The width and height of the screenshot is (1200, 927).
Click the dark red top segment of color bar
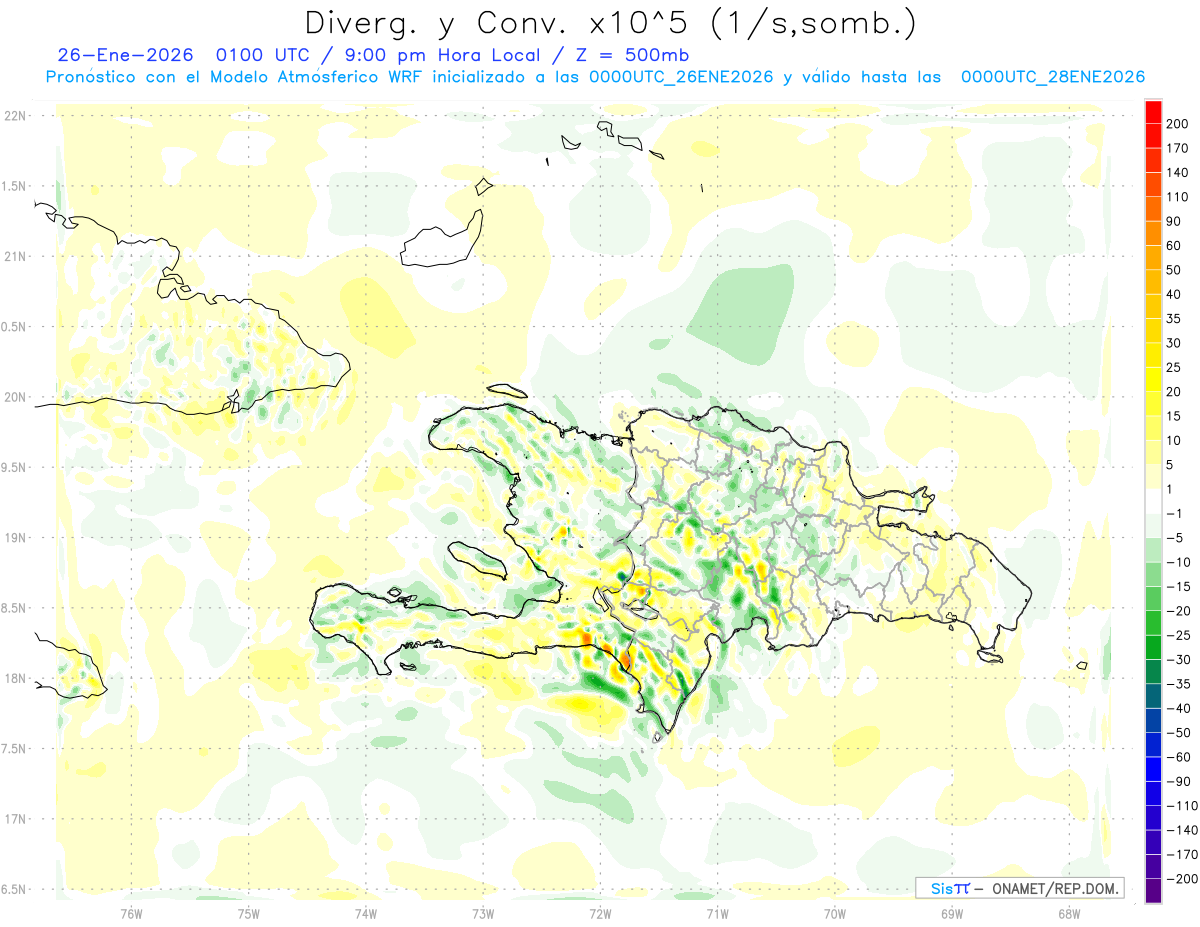click(1153, 111)
